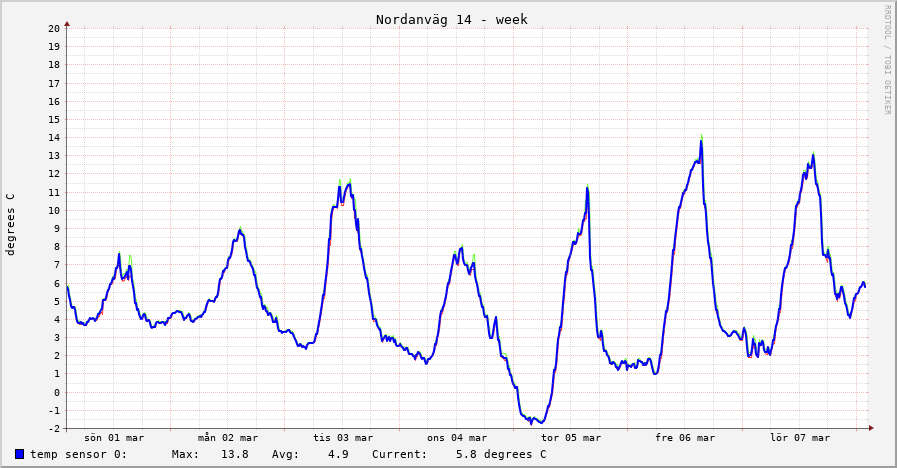The height and width of the screenshot is (468, 897).
Task: Click the Max value 13.8 in legend
Action: [x=233, y=454]
